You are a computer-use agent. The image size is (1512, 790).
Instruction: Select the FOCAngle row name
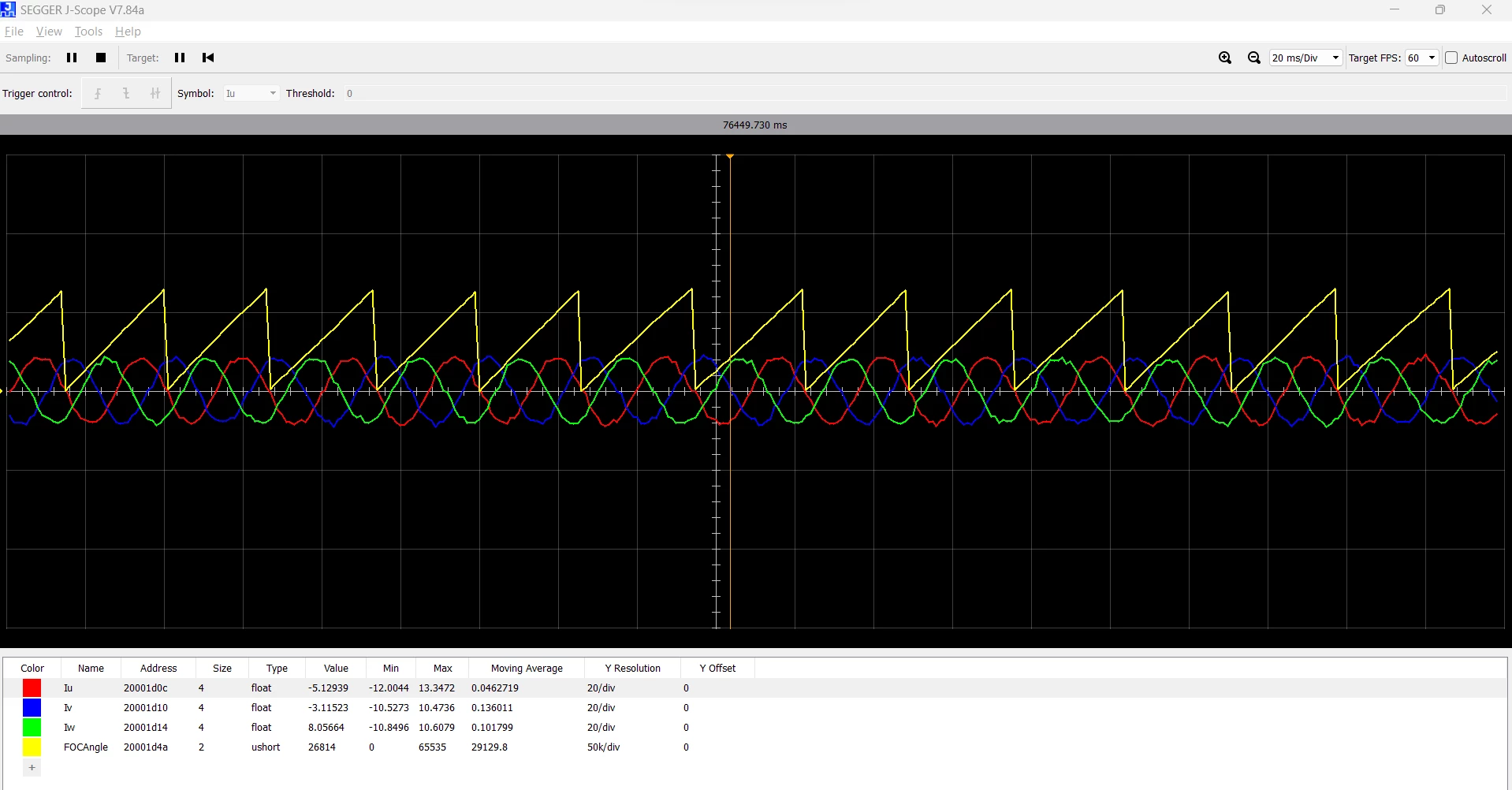[86, 747]
